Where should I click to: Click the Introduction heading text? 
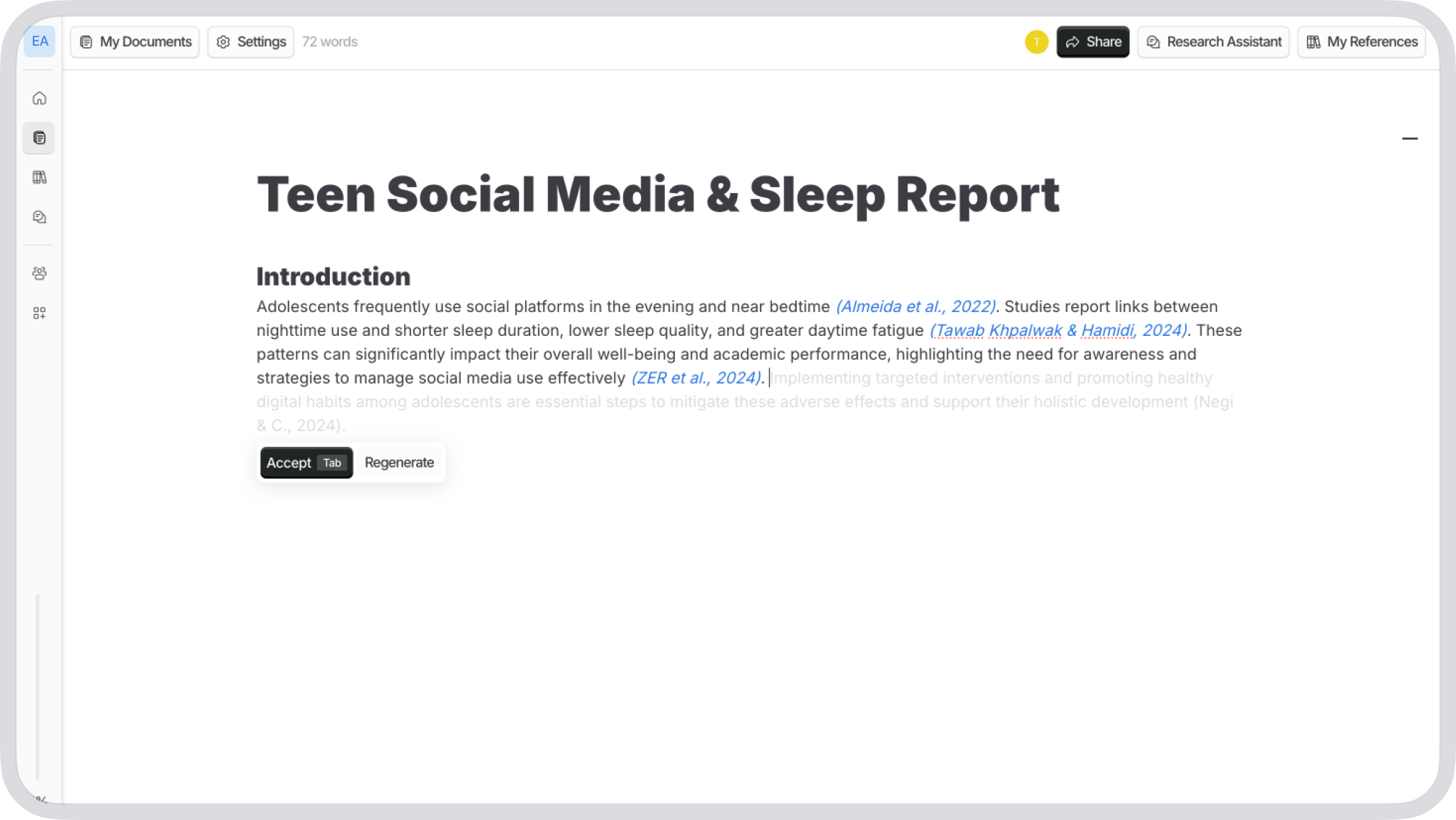tap(333, 277)
